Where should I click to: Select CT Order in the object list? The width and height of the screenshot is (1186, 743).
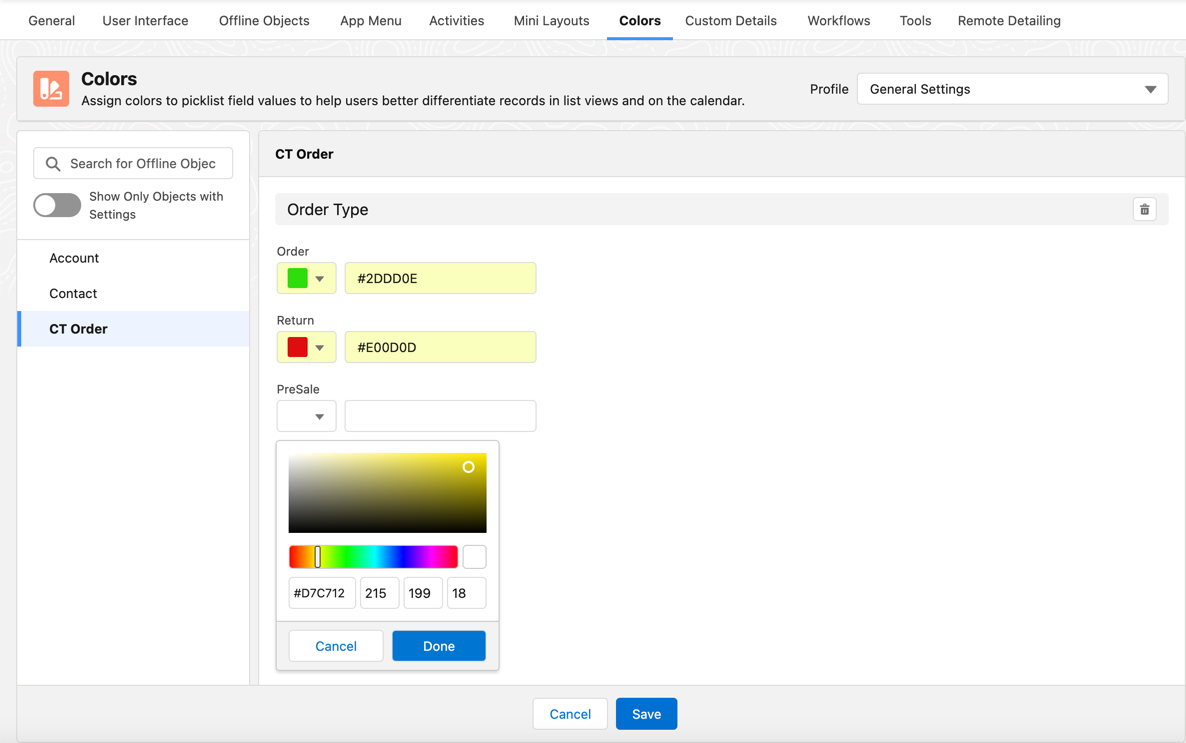pos(78,328)
